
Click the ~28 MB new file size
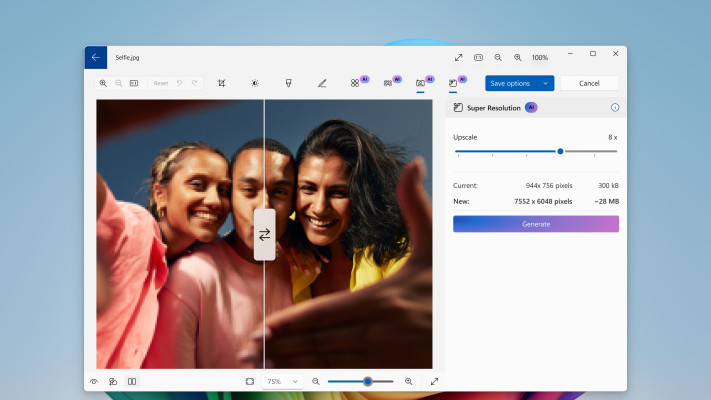(607, 201)
